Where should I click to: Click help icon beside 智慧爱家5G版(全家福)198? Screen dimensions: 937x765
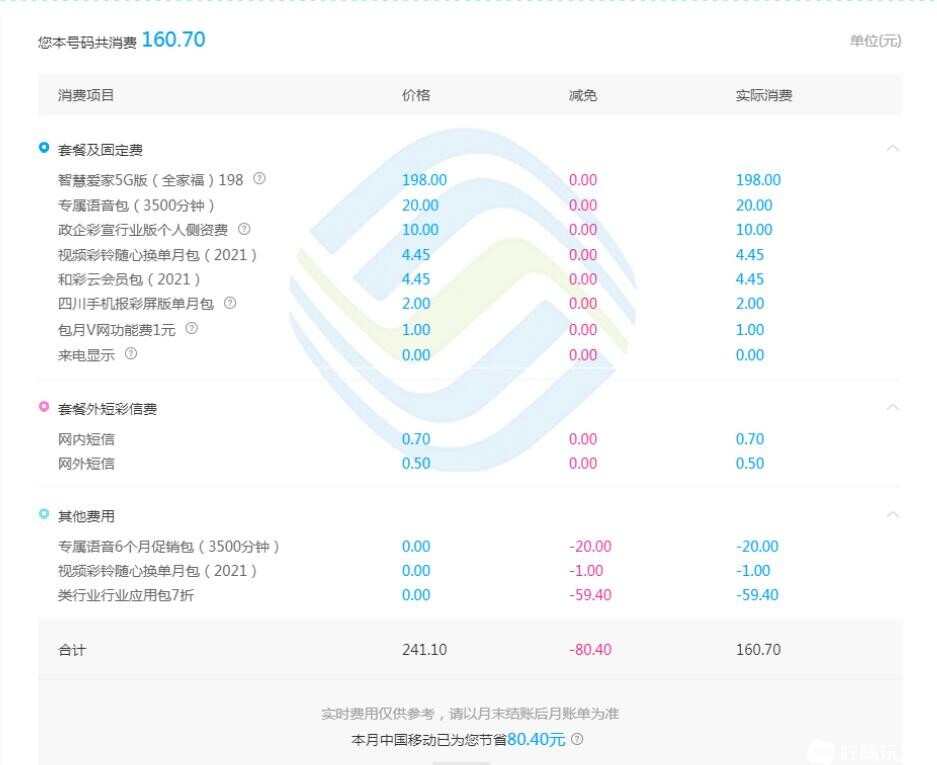(x=259, y=178)
